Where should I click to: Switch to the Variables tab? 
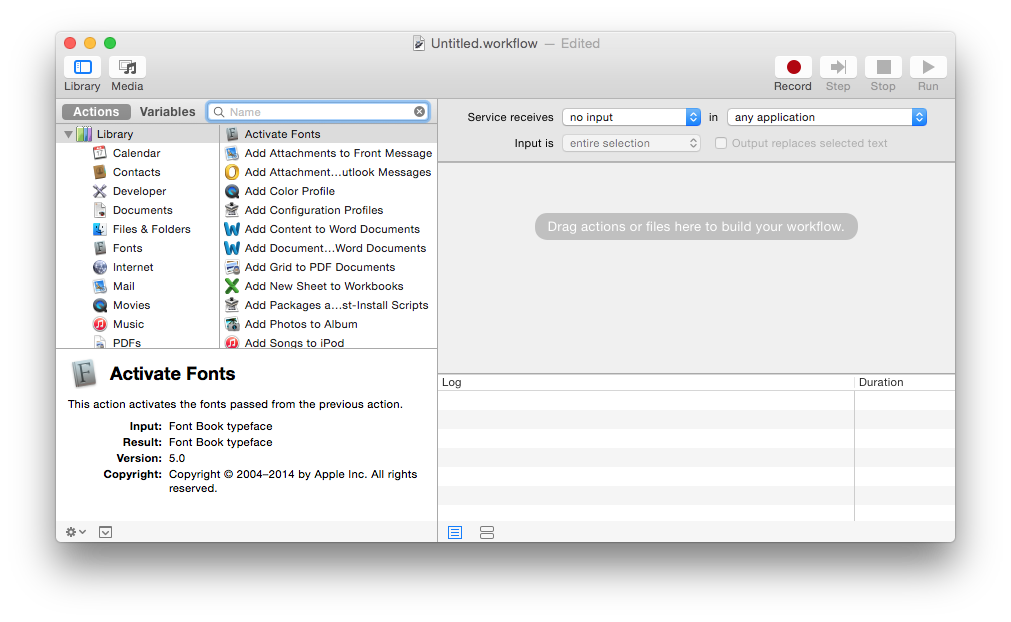pos(168,112)
